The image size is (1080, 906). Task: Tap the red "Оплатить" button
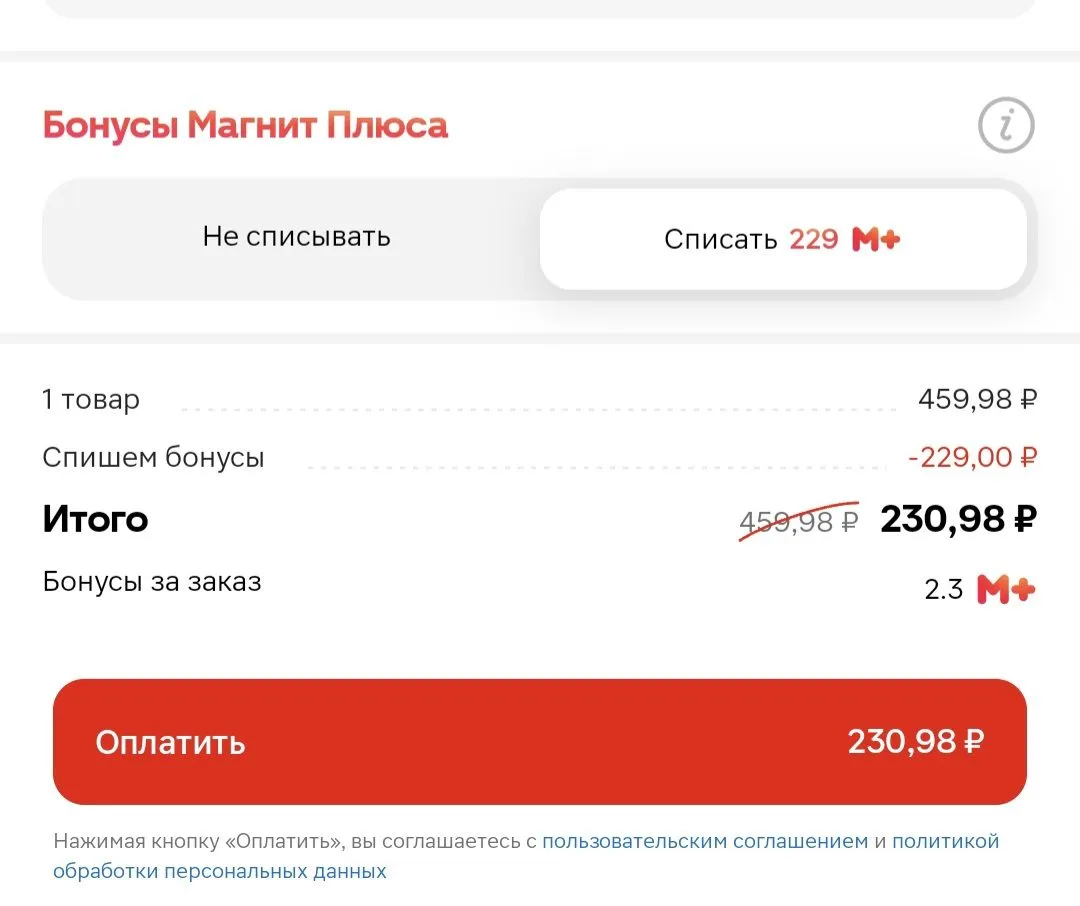pos(540,742)
